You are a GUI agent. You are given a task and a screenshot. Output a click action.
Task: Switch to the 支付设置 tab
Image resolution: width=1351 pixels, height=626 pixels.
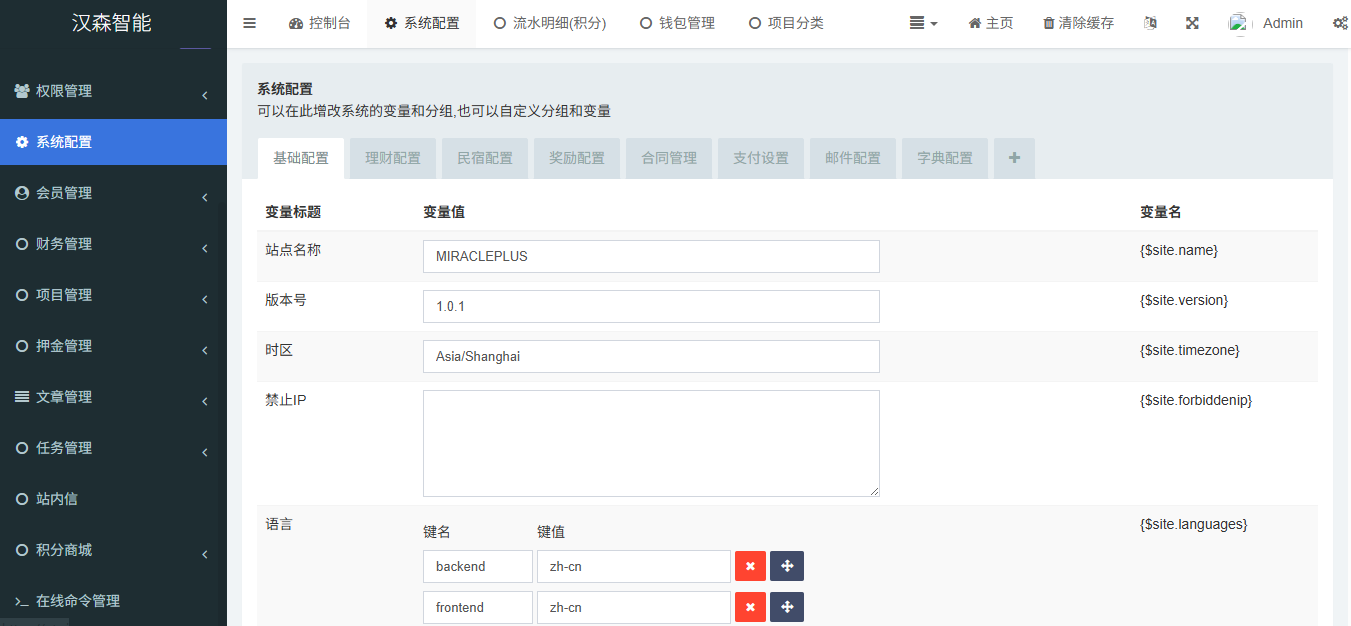point(760,158)
